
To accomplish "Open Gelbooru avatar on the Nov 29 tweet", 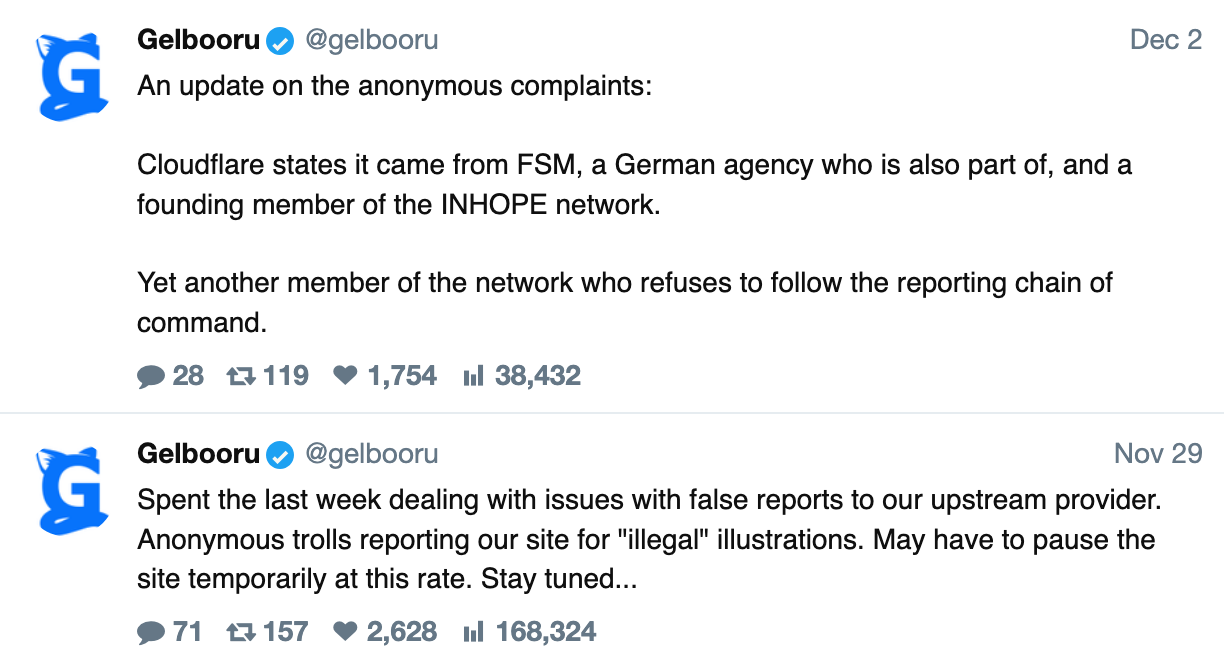I will coord(72,490).
